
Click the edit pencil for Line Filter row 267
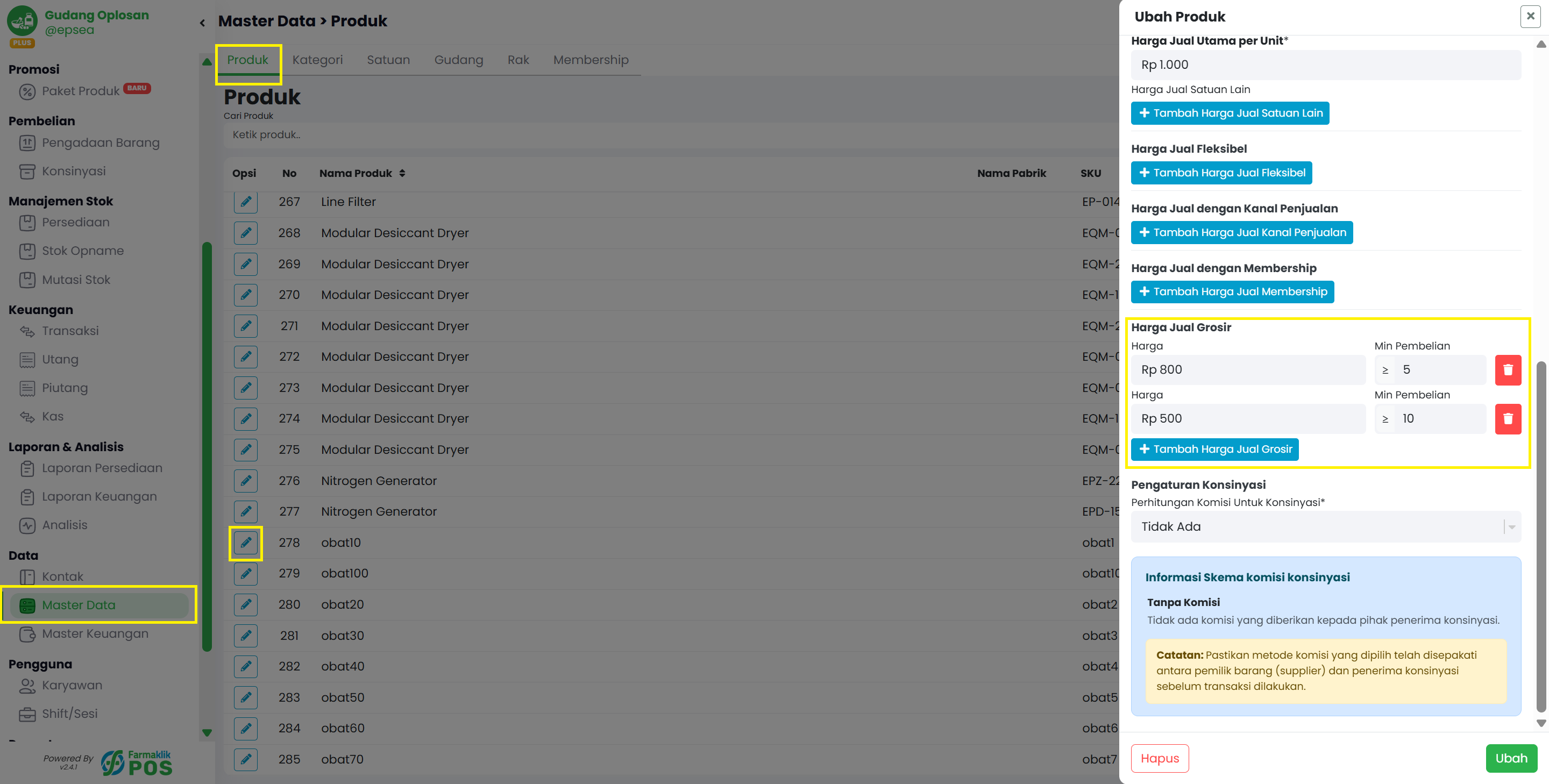point(245,202)
